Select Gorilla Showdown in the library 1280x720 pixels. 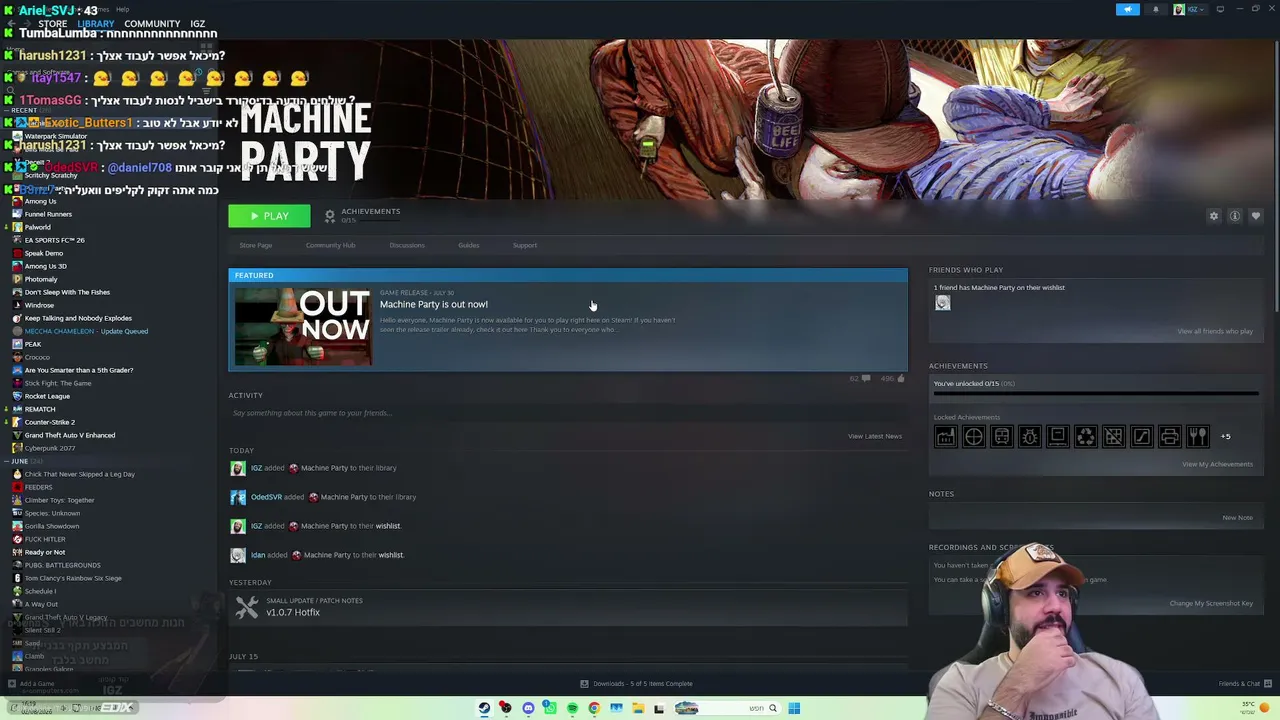click(51, 526)
